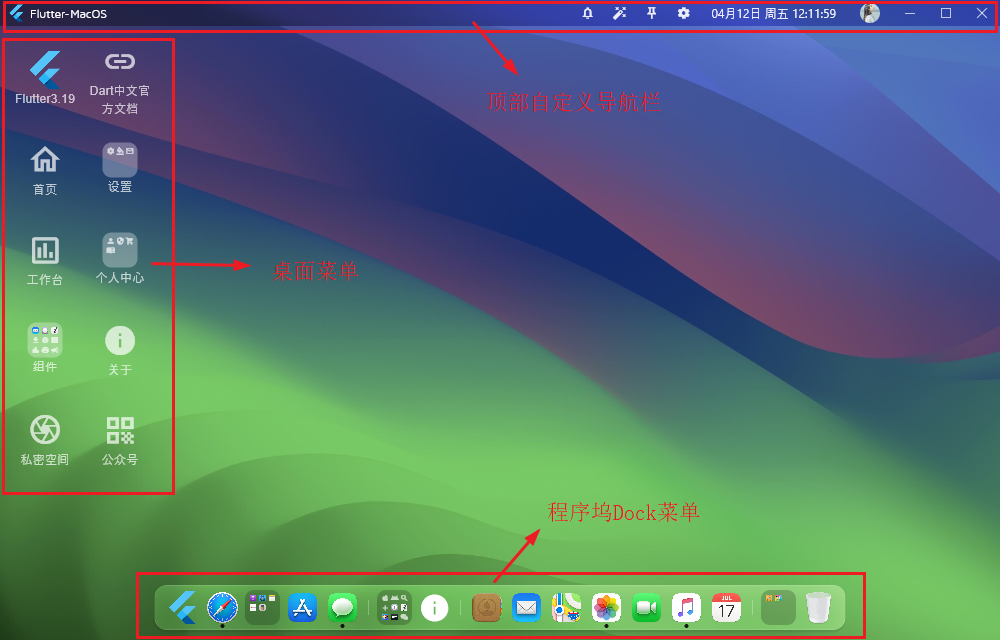
Task: Click the date and time 04月12日 display
Action: tap(773, 13)
